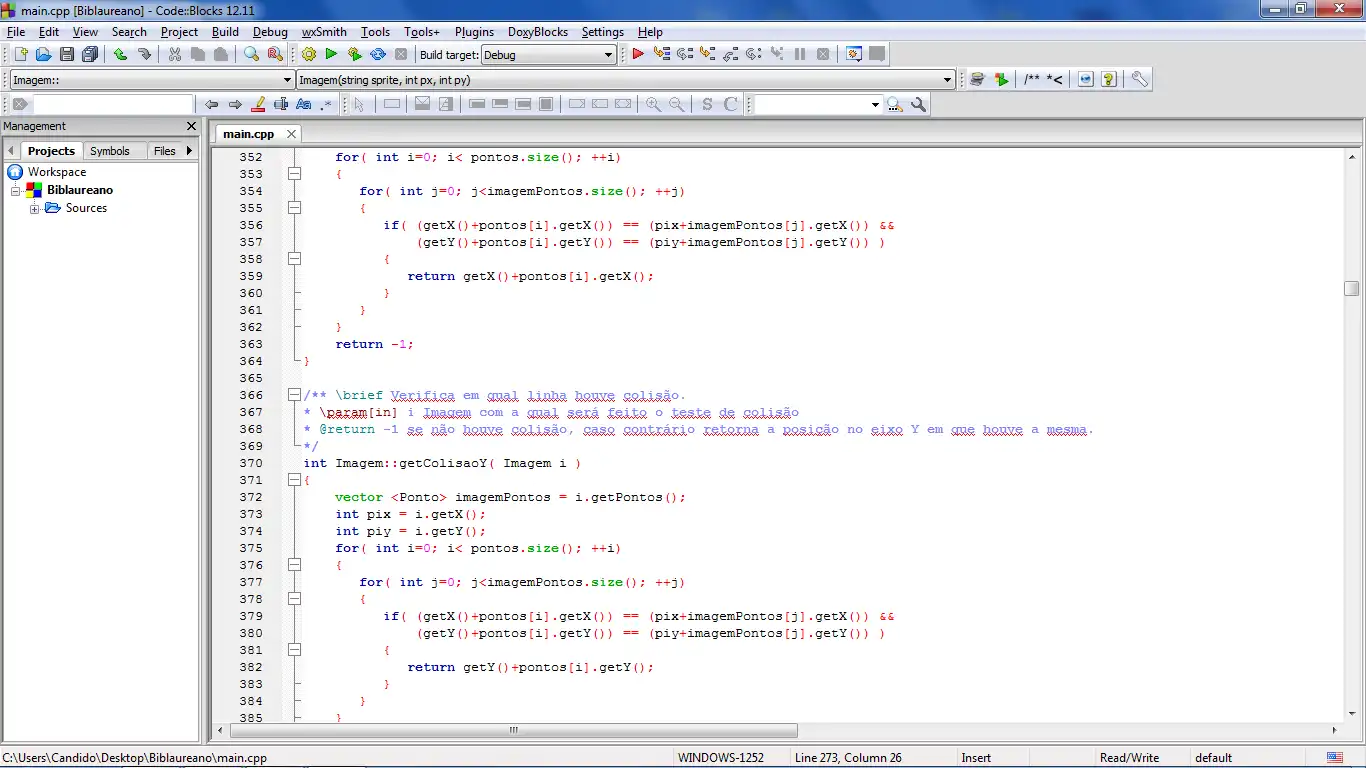Open Find with magnifier icon
This screenshot has width=1366, height=768.
251,54
